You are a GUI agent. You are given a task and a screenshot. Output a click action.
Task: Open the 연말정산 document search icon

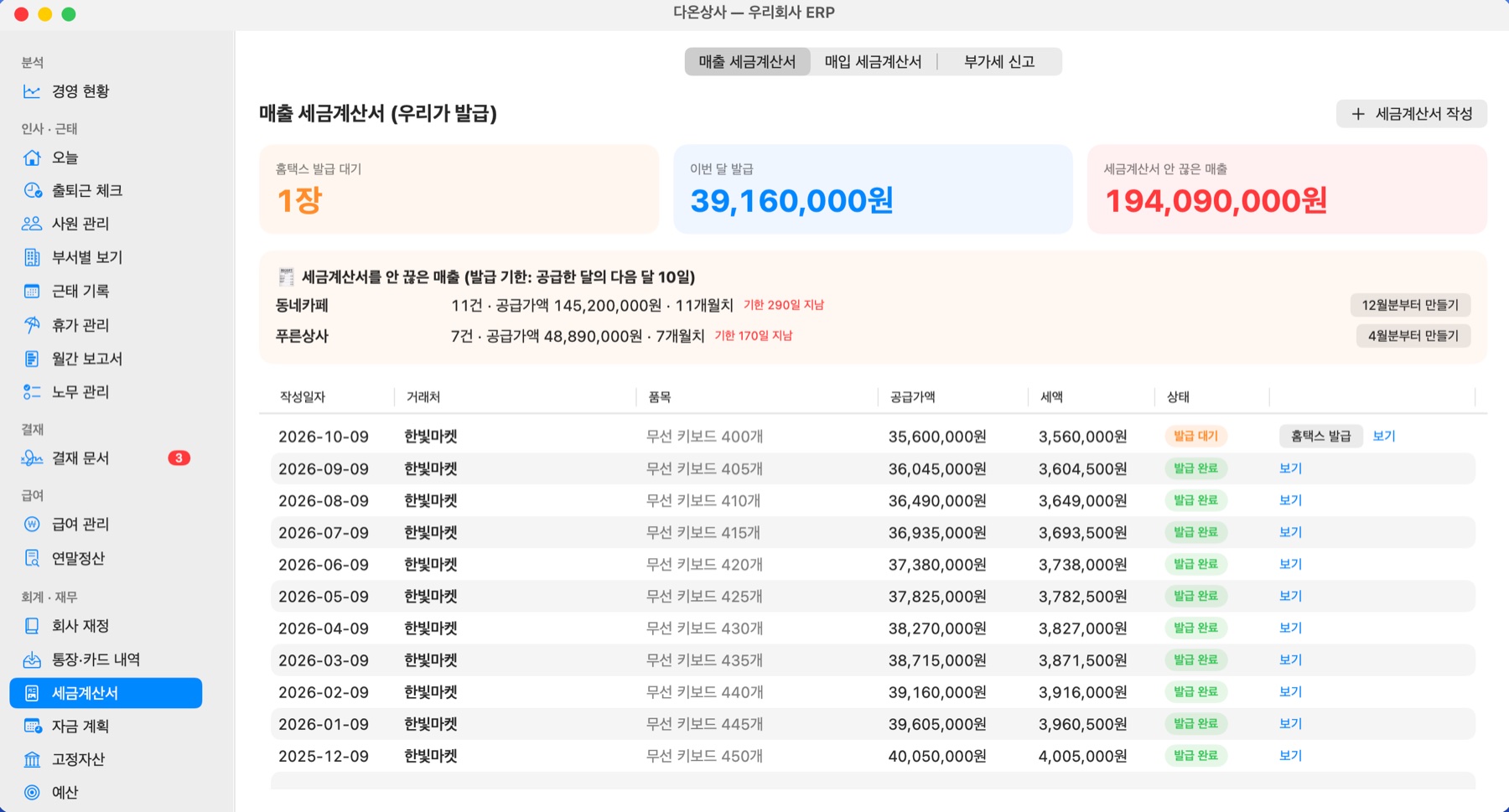pyautogui.click(x=32, y=558)
